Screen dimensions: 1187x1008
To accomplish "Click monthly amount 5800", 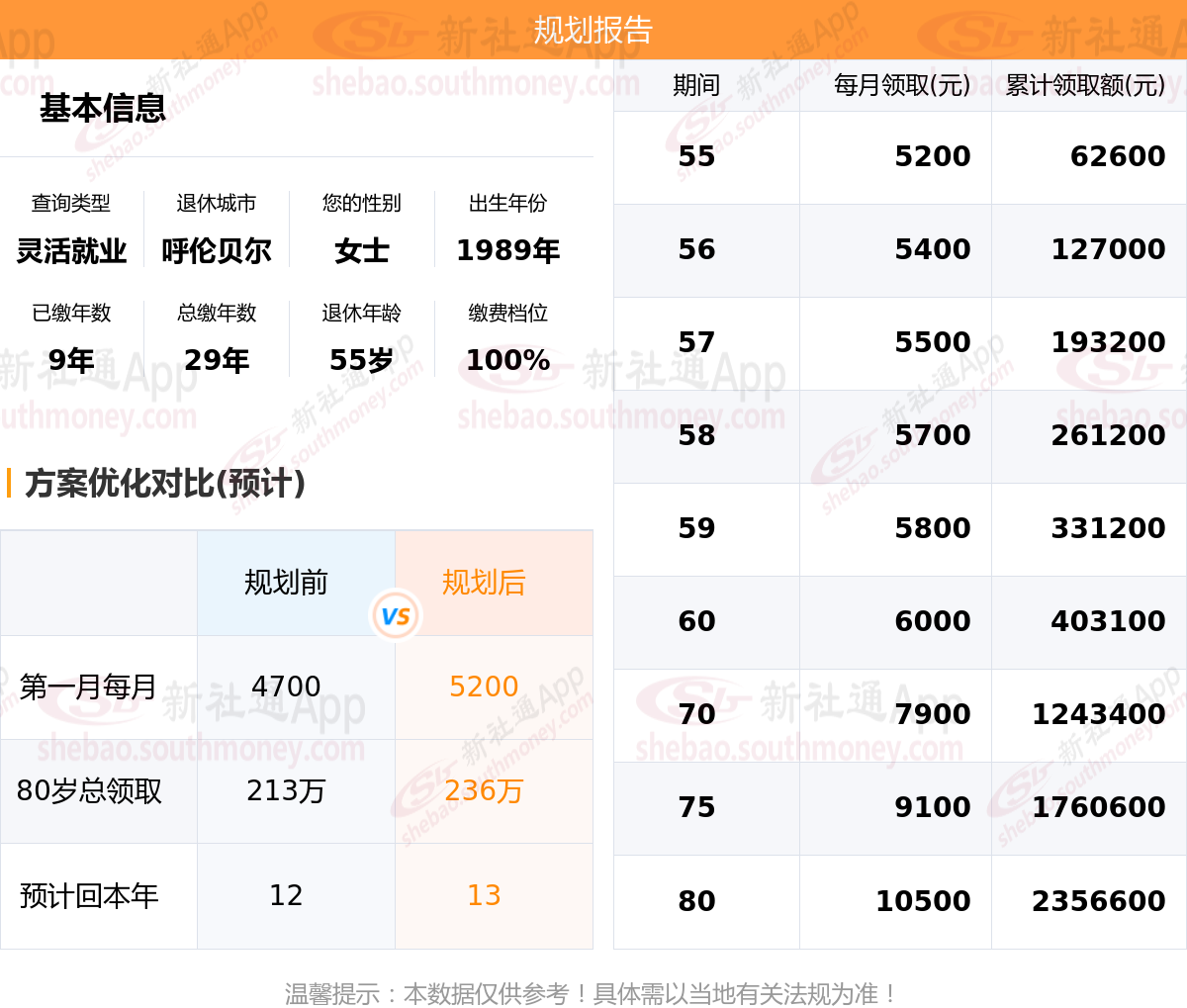I will [933, 528].
